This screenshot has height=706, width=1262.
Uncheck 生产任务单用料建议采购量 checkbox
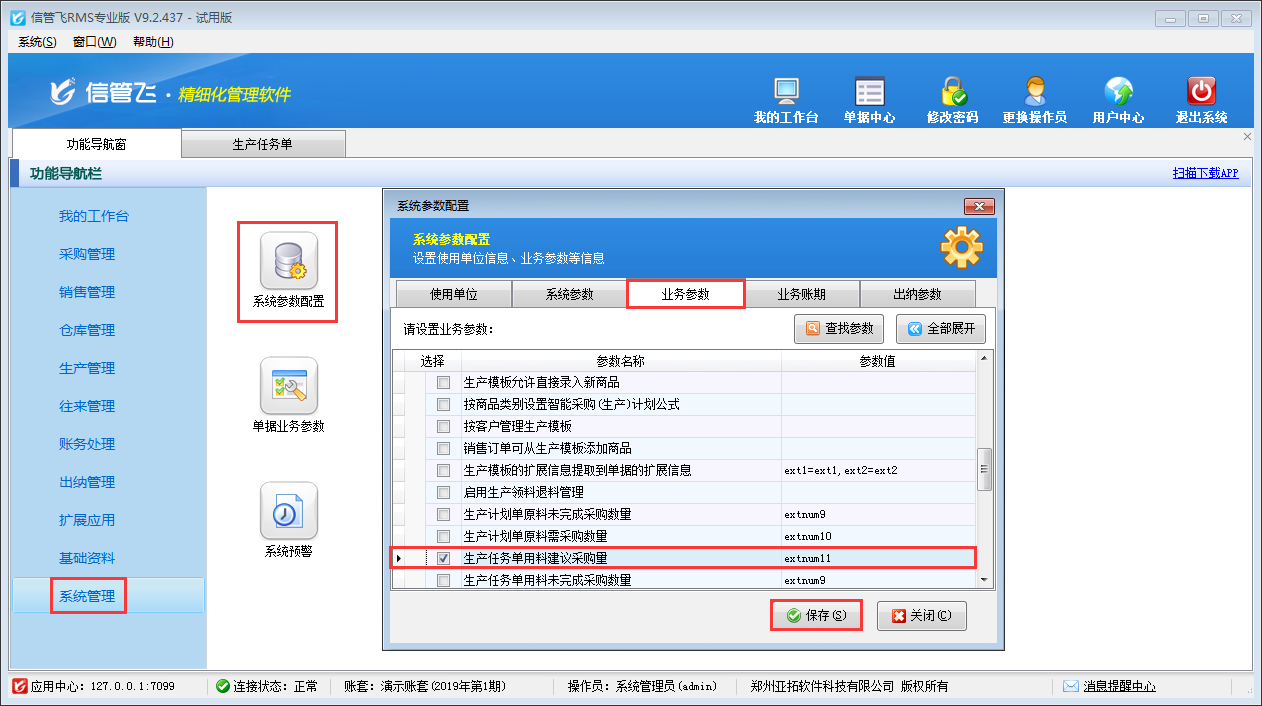coord(444,558)
